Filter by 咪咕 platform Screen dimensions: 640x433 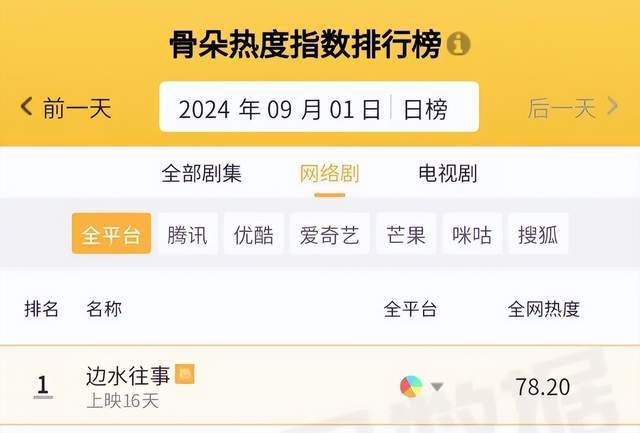471,235
